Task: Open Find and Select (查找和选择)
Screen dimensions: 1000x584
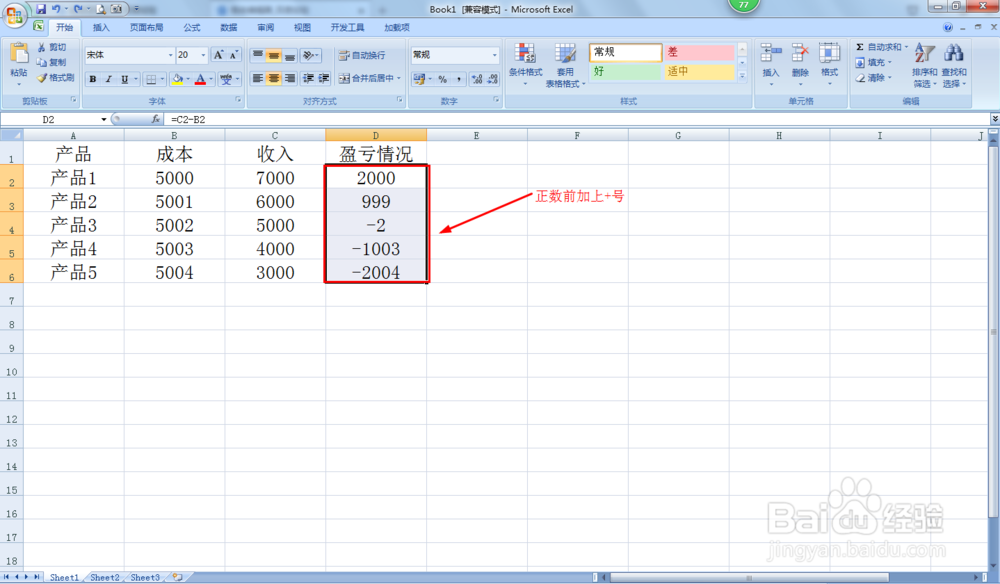Action: click(x=954, y=65)
